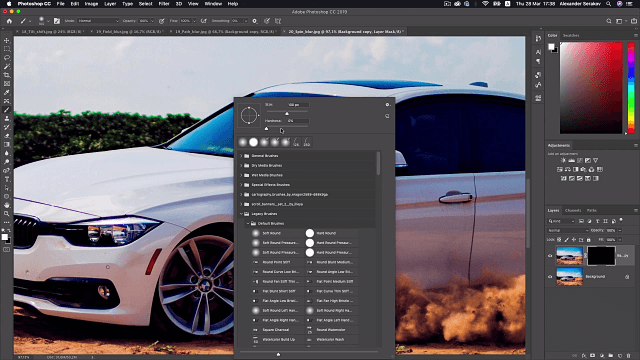This screenshot has height=360, width=640.
Task: Select the Zoom tool
Action: click(7, 213)
